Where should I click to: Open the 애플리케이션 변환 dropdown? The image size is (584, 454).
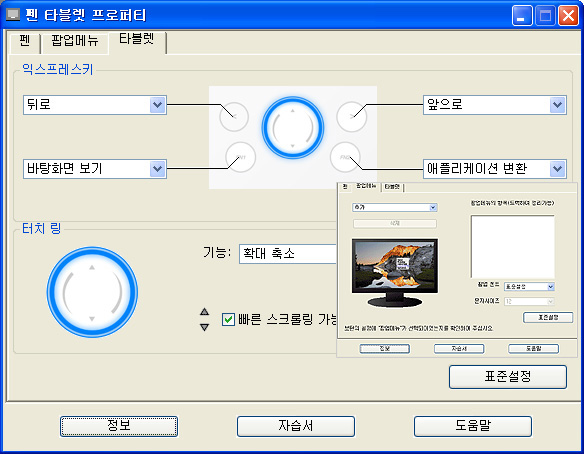click(558, 169)
